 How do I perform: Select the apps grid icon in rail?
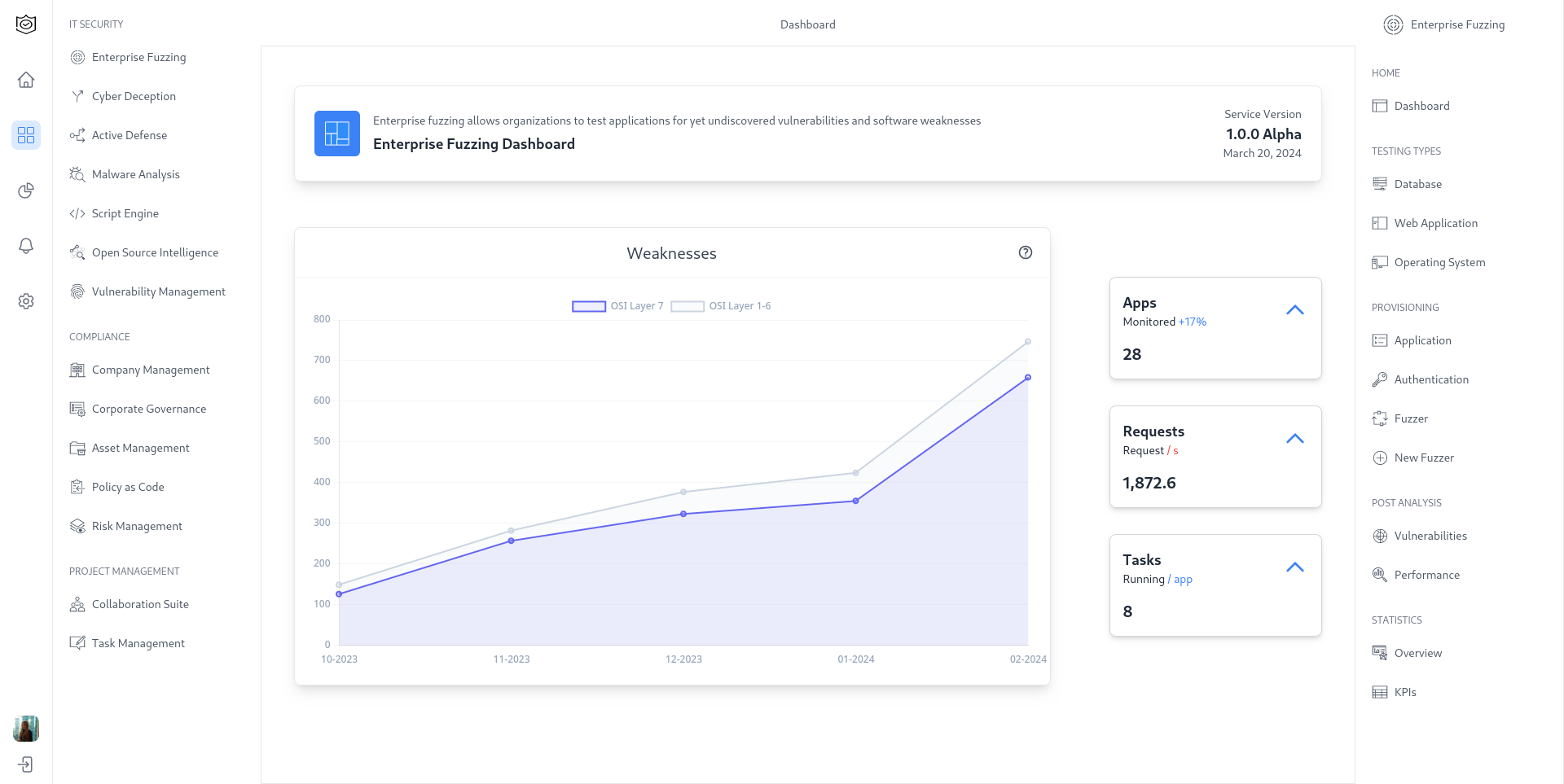26,135
